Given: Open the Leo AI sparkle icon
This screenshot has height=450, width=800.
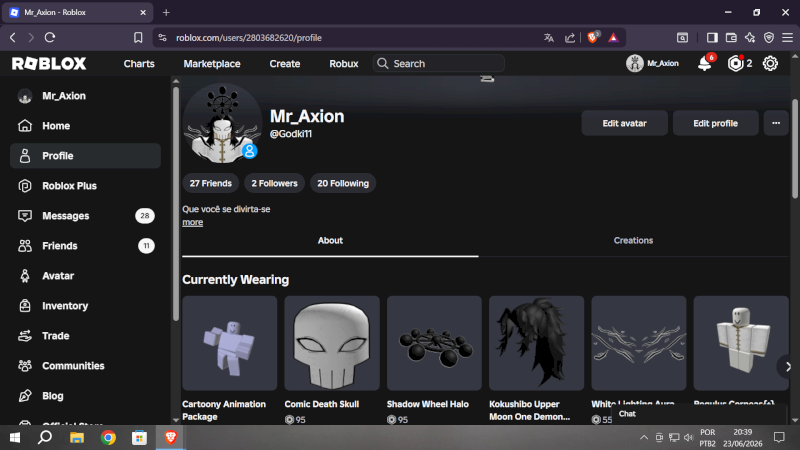Looking at the screenshot, I should [750, 38].
